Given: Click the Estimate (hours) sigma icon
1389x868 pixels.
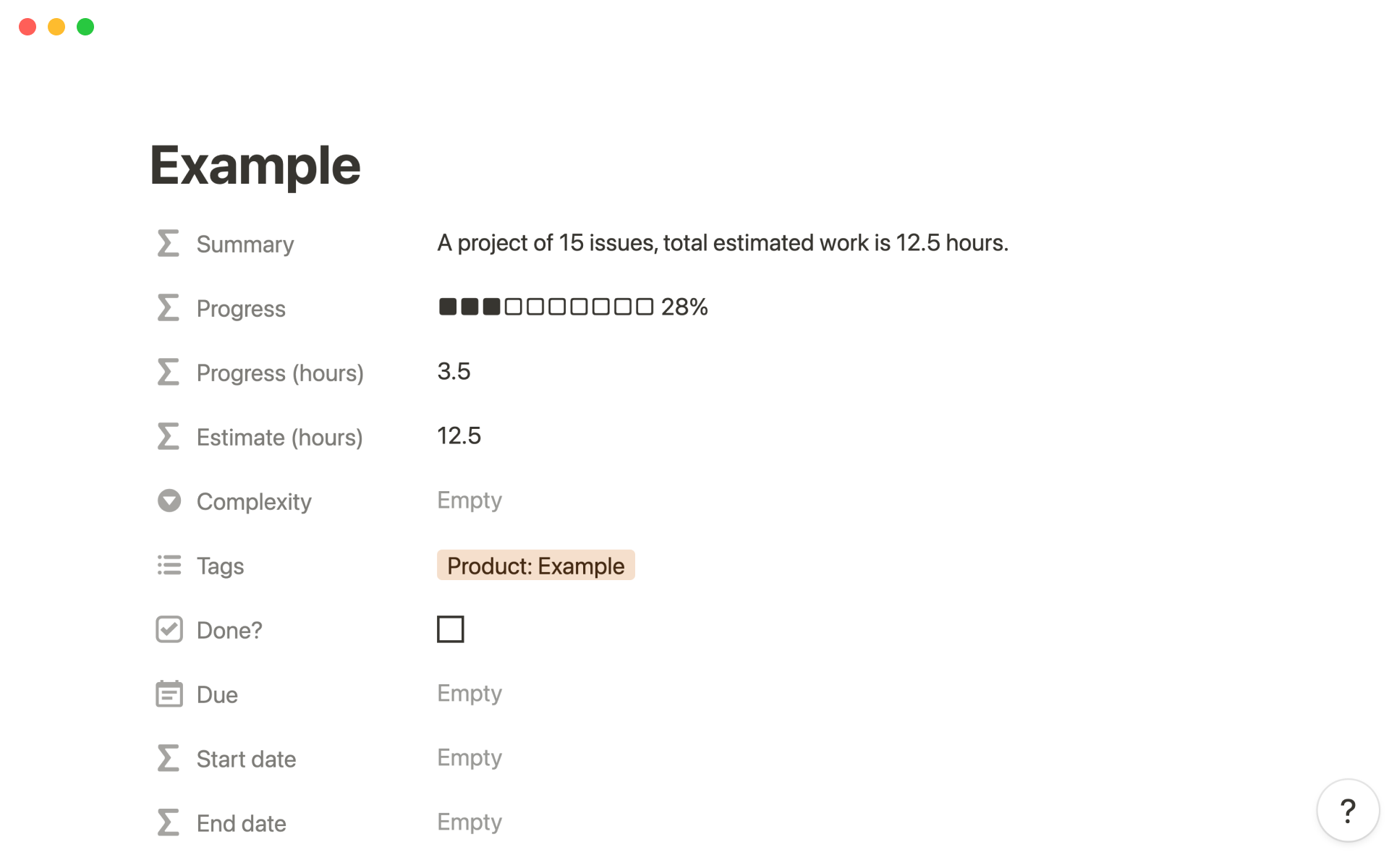Looking at the screenshot, I should tap(167, 436).
